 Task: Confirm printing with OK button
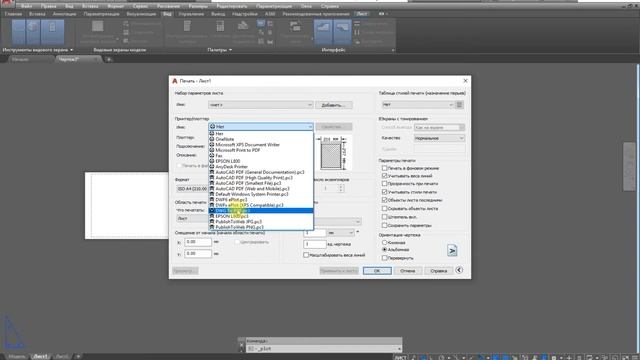[377, 271]
